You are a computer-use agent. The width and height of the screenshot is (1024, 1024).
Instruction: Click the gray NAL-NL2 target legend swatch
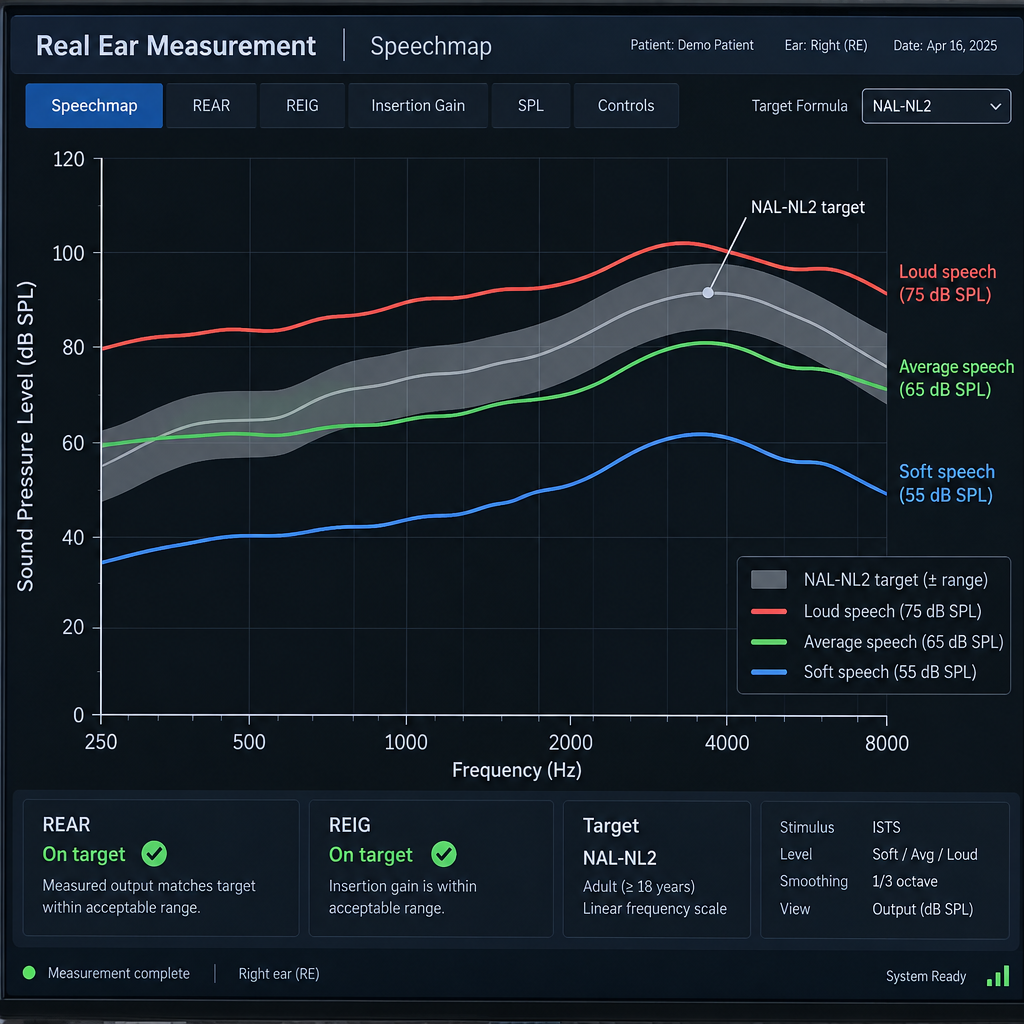[x=769, y=580]
